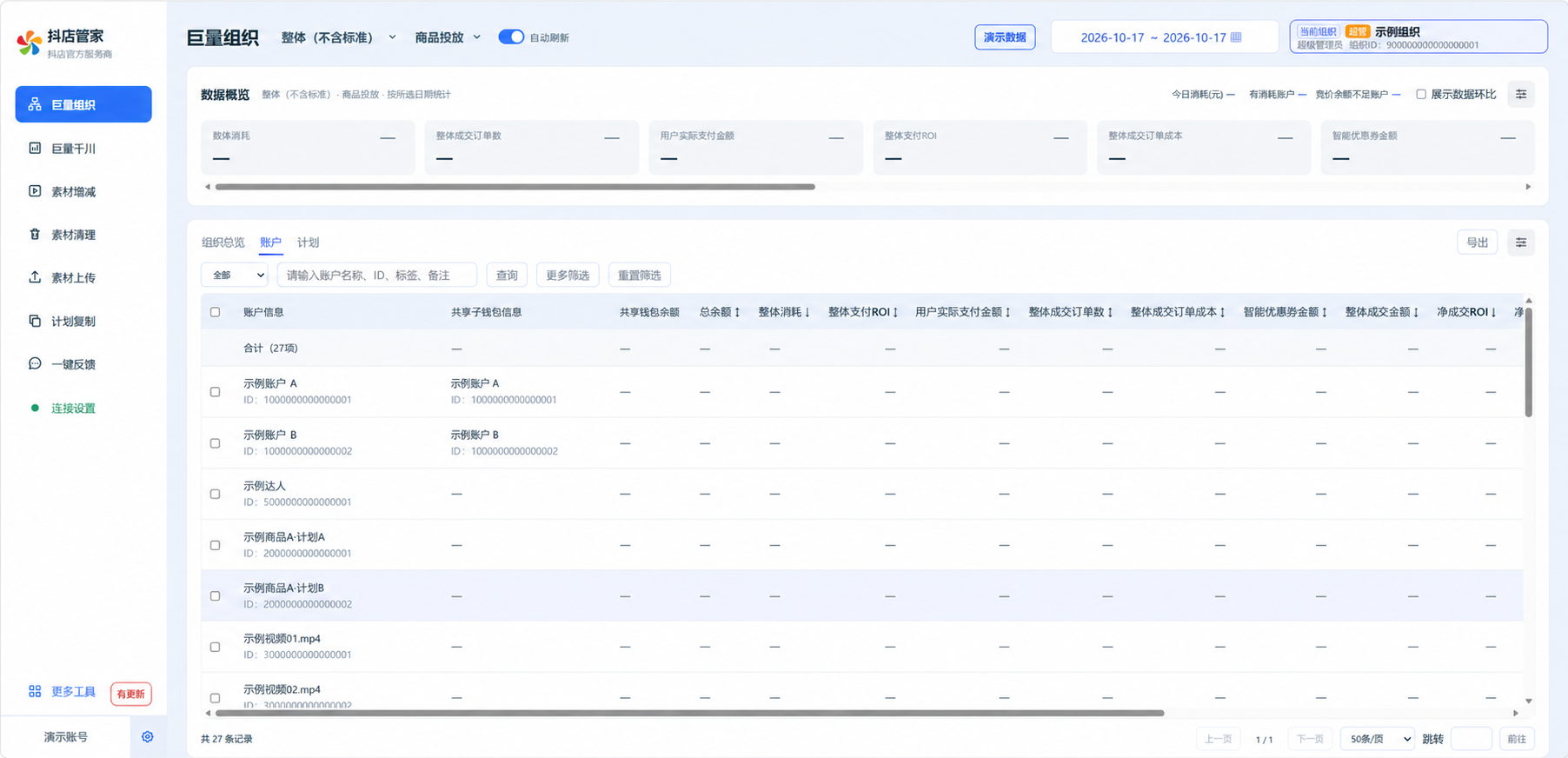
Task: Expand the 整体（不含标准）dropdown
Action: [x=338, y=37]
